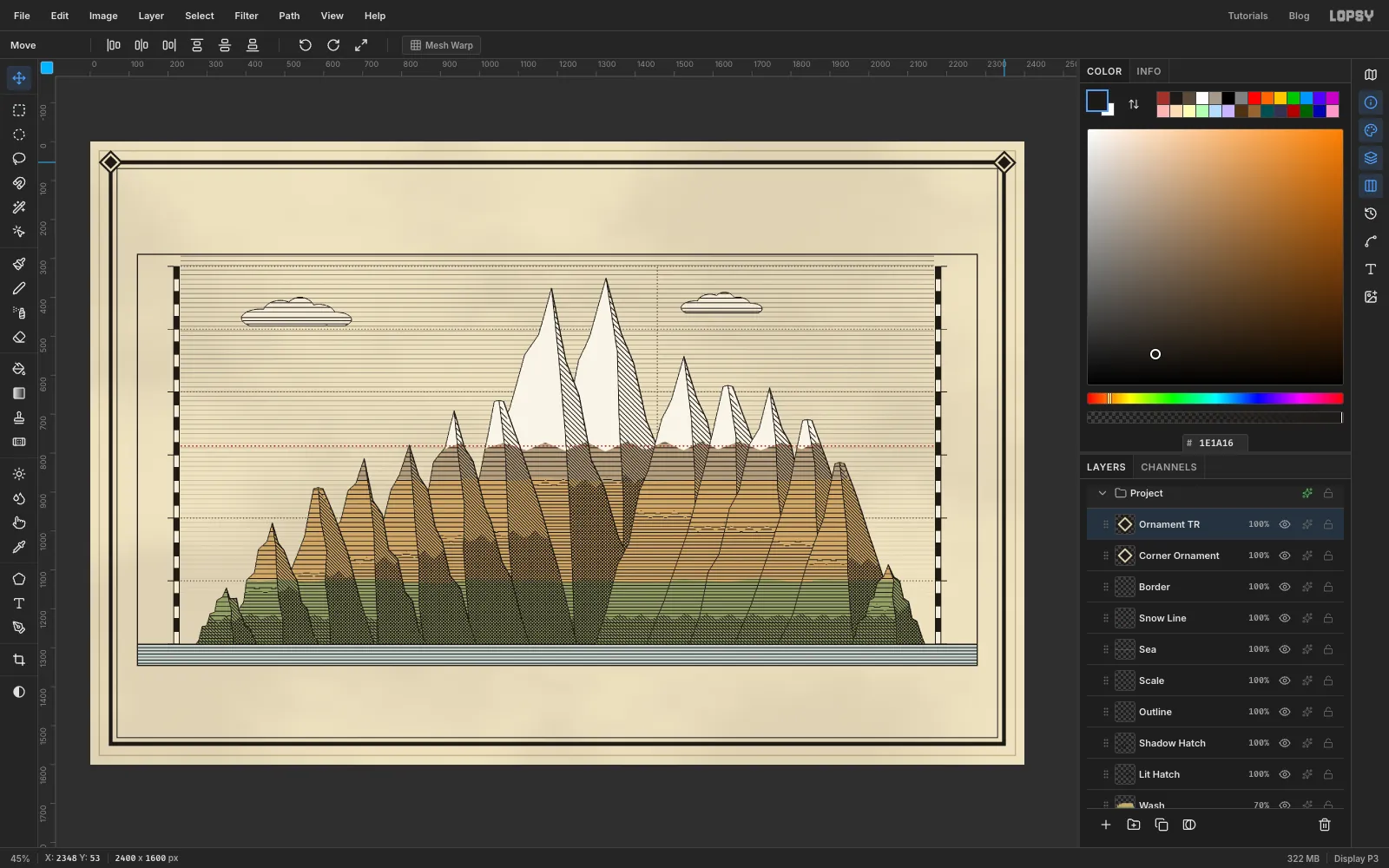Screen dimensions: 1389x868
Task: Click the Mesh Warp button
Action: (442, 45)
